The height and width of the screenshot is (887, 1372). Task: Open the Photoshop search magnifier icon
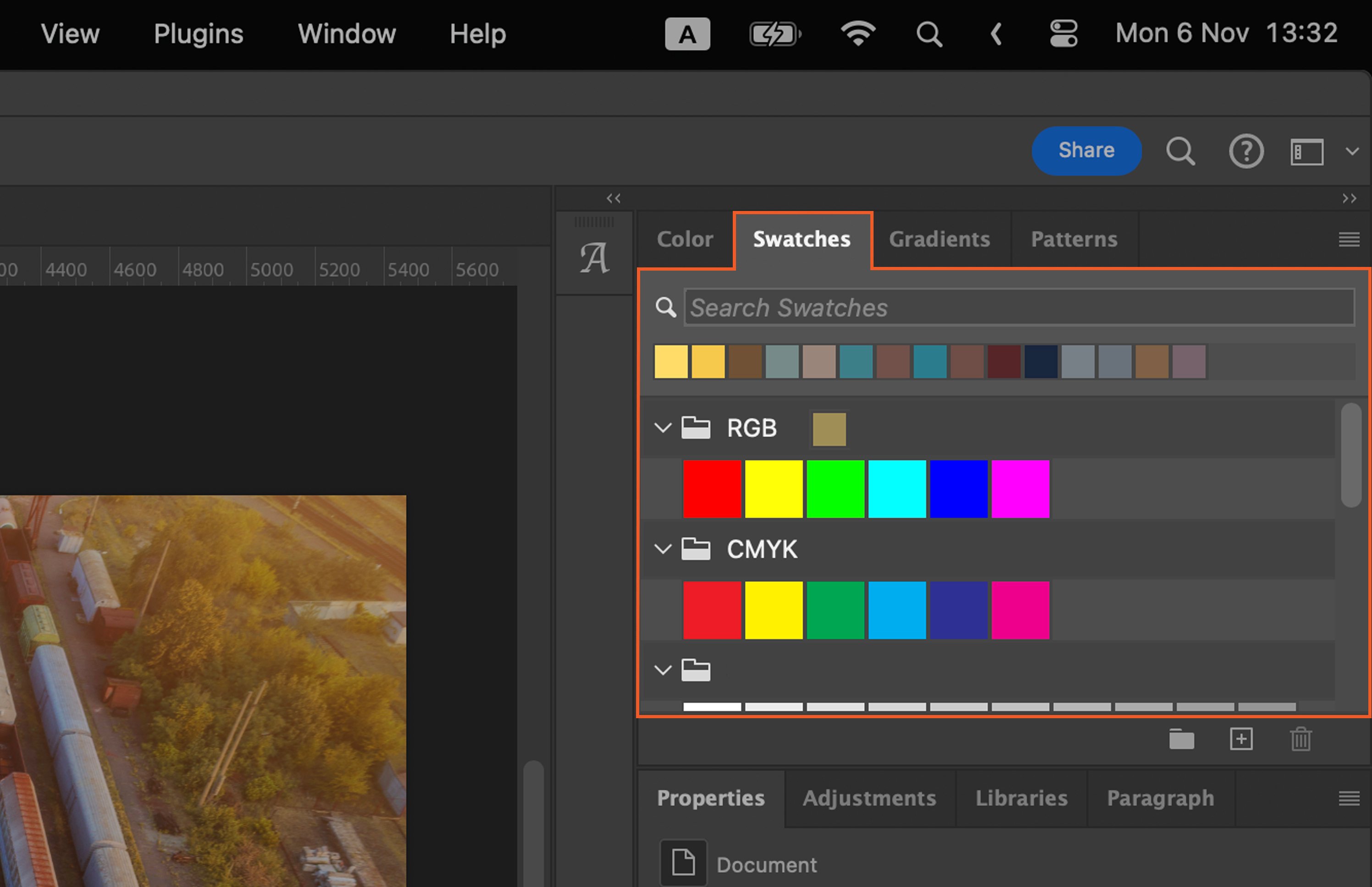[1180, 151]
